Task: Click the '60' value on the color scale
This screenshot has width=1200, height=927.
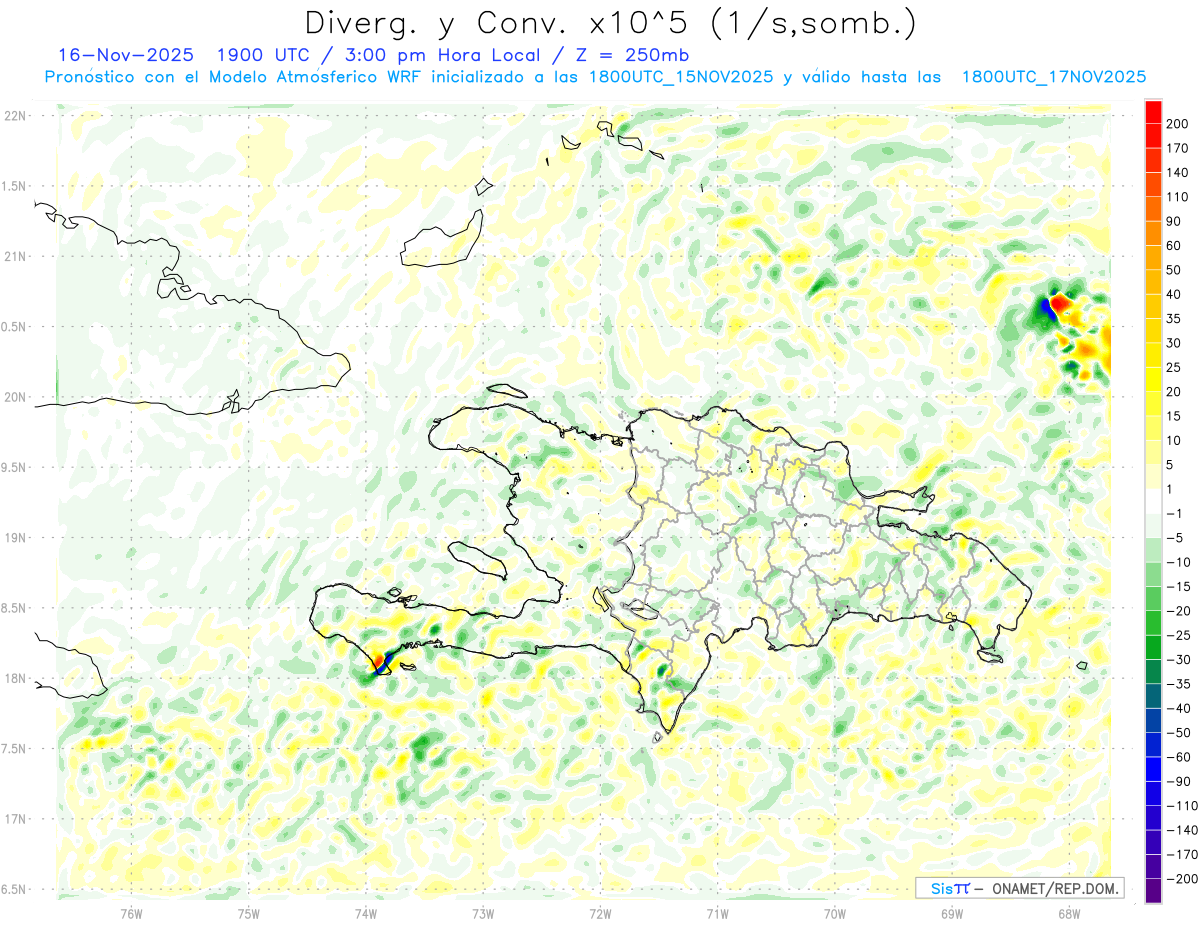Action: (1175, 246)
